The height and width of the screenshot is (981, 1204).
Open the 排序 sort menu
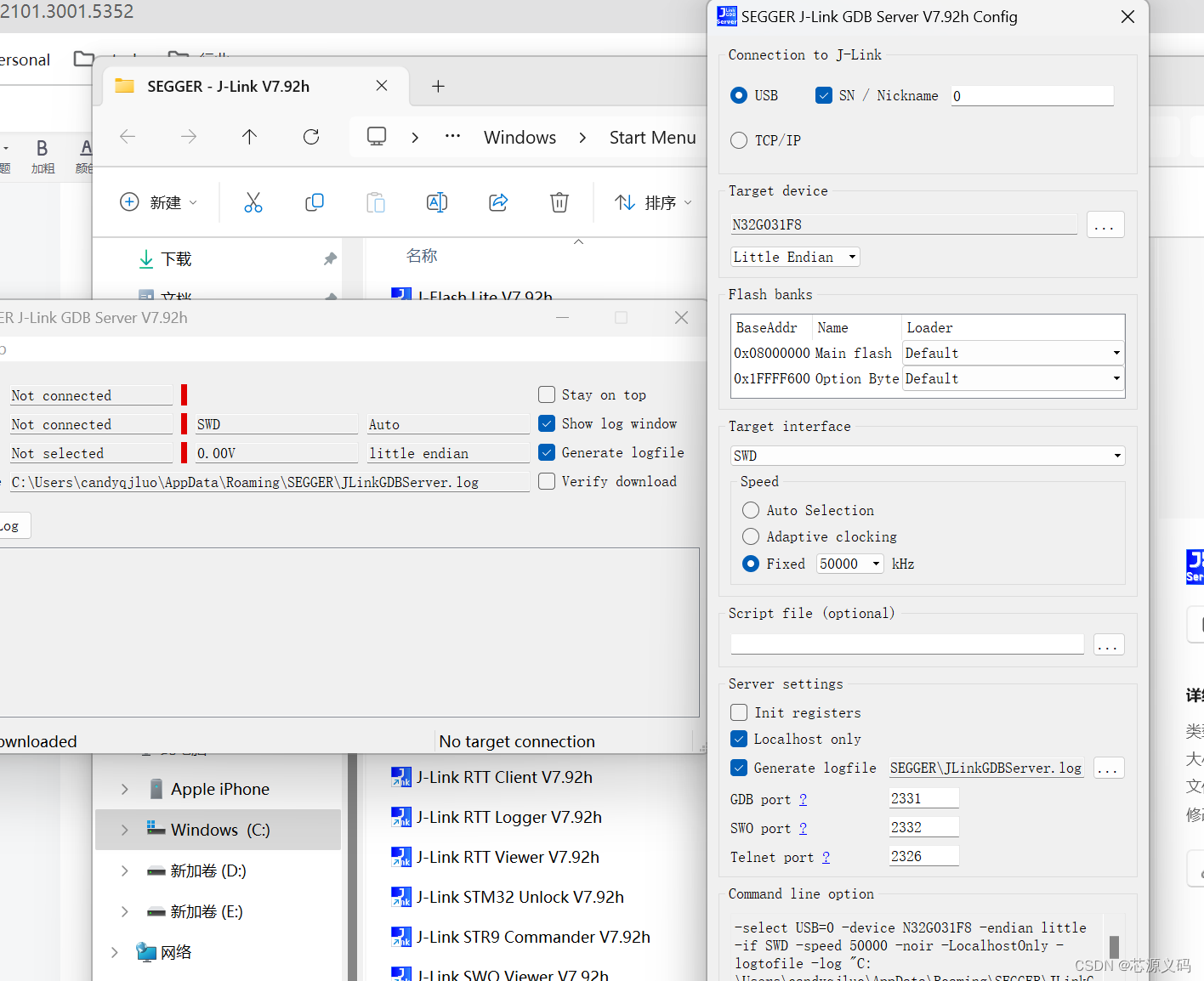click(653, 202)
